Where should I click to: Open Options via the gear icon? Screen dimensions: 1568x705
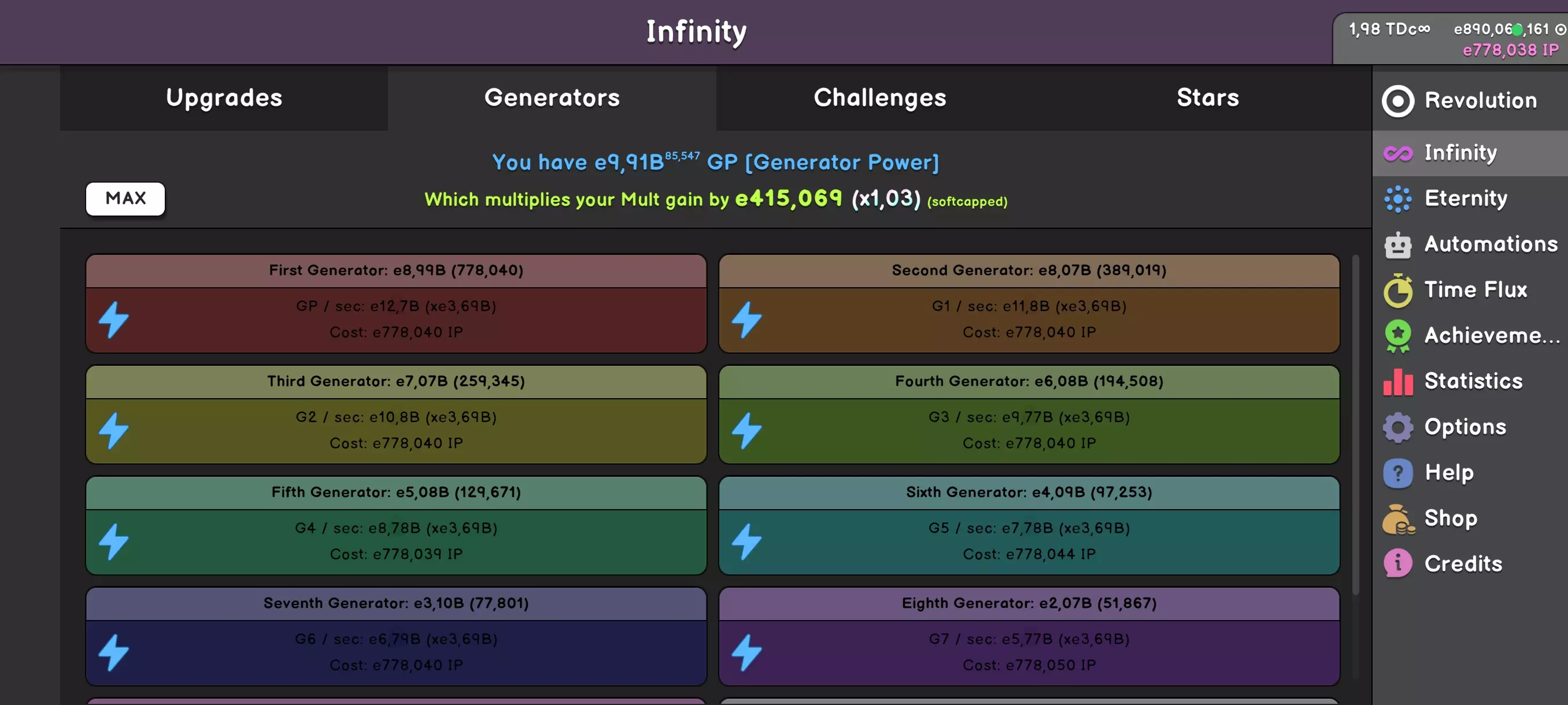(x=1397, y=427)
